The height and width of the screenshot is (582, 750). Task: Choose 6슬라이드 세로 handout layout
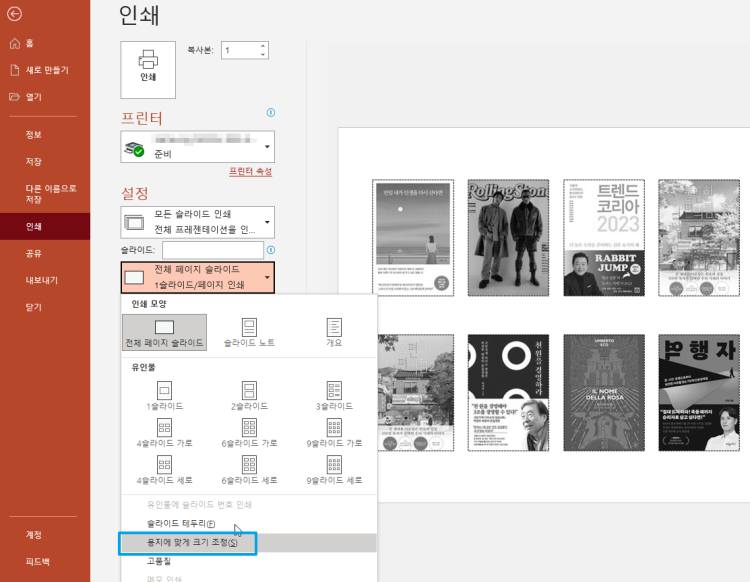click(249, 470)
